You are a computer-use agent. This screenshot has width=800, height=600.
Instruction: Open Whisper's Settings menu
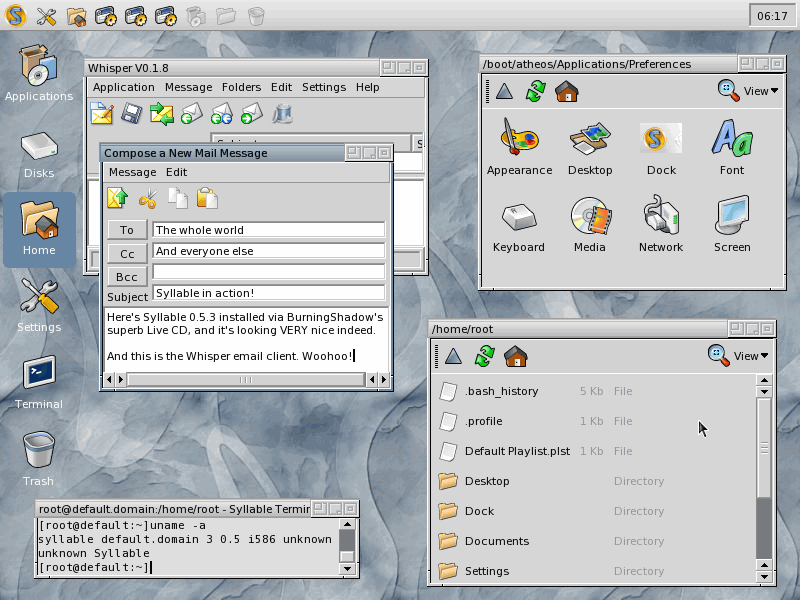pyautogui.click(x=324, y=87)
